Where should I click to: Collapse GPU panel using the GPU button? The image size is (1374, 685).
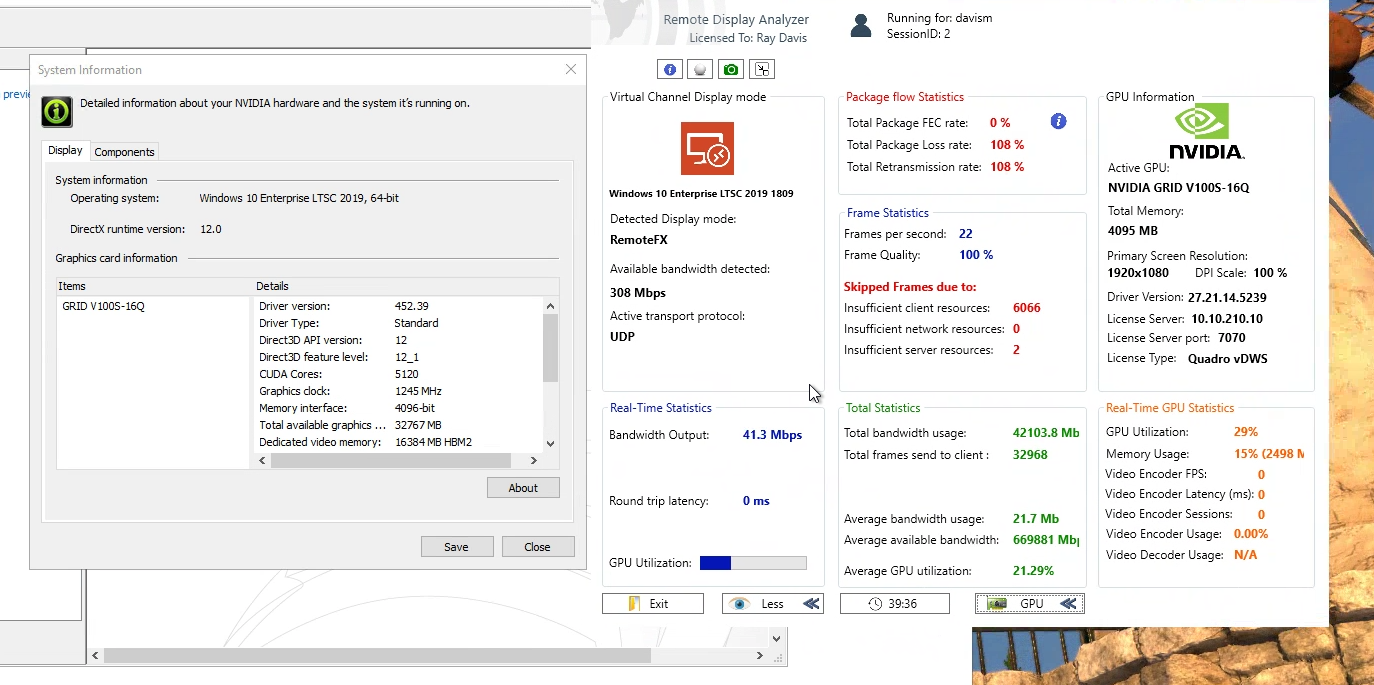tap(1030, 604)
